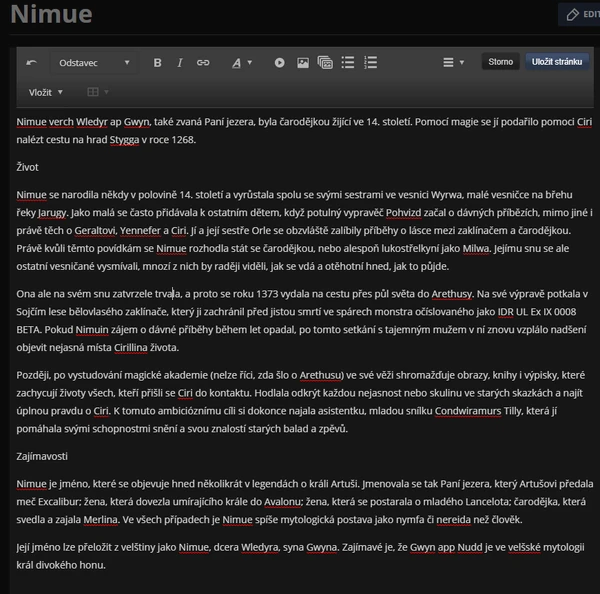Click the word Arethusy in the text
600x594 pixels.
(x=452, y=294)
